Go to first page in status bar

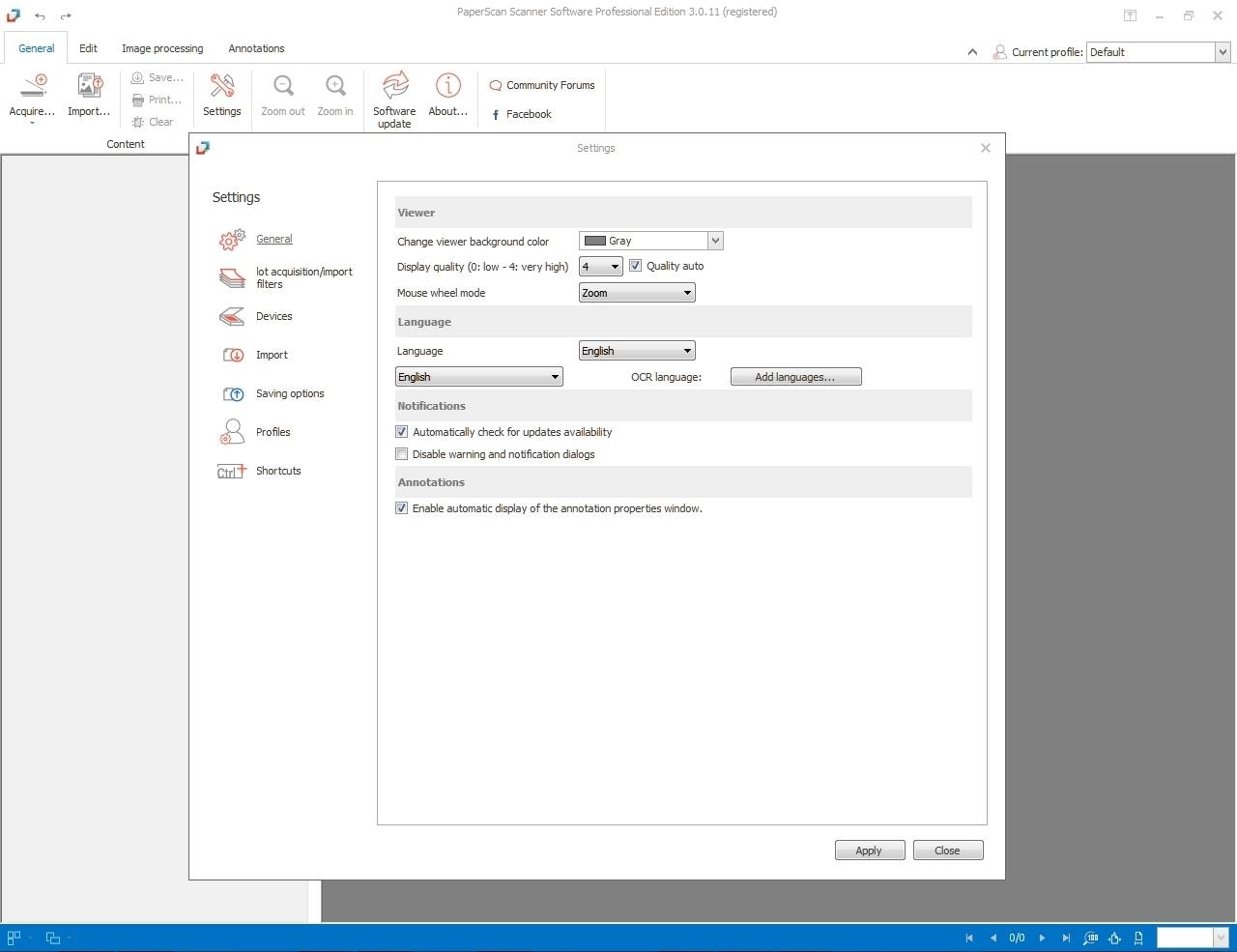[969, 938]
